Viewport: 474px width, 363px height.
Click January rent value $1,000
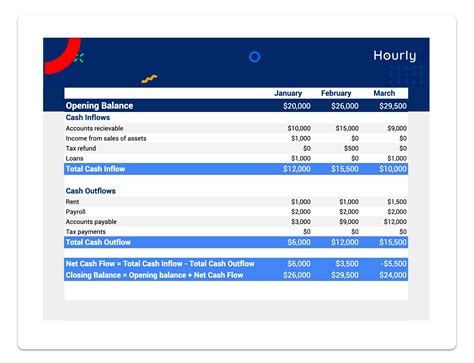pos(301,202)
